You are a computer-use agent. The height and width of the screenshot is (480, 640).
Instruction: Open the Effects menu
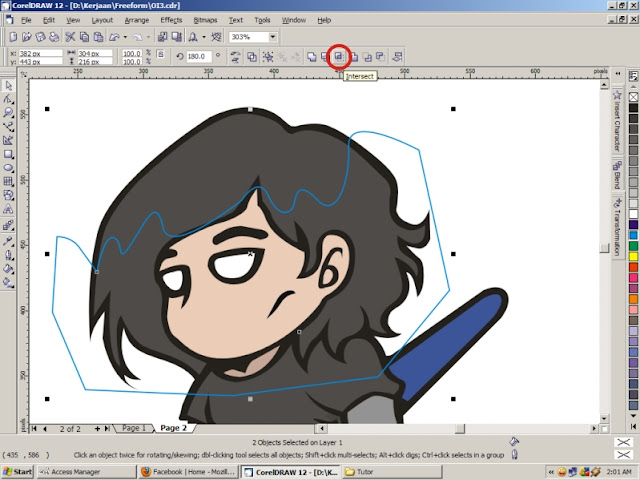171,20
